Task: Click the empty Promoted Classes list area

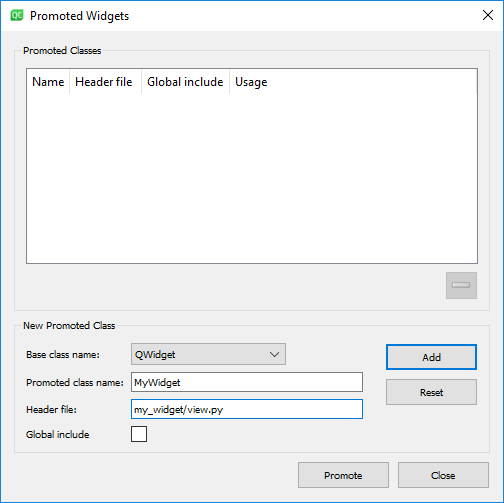Action: 252,178
